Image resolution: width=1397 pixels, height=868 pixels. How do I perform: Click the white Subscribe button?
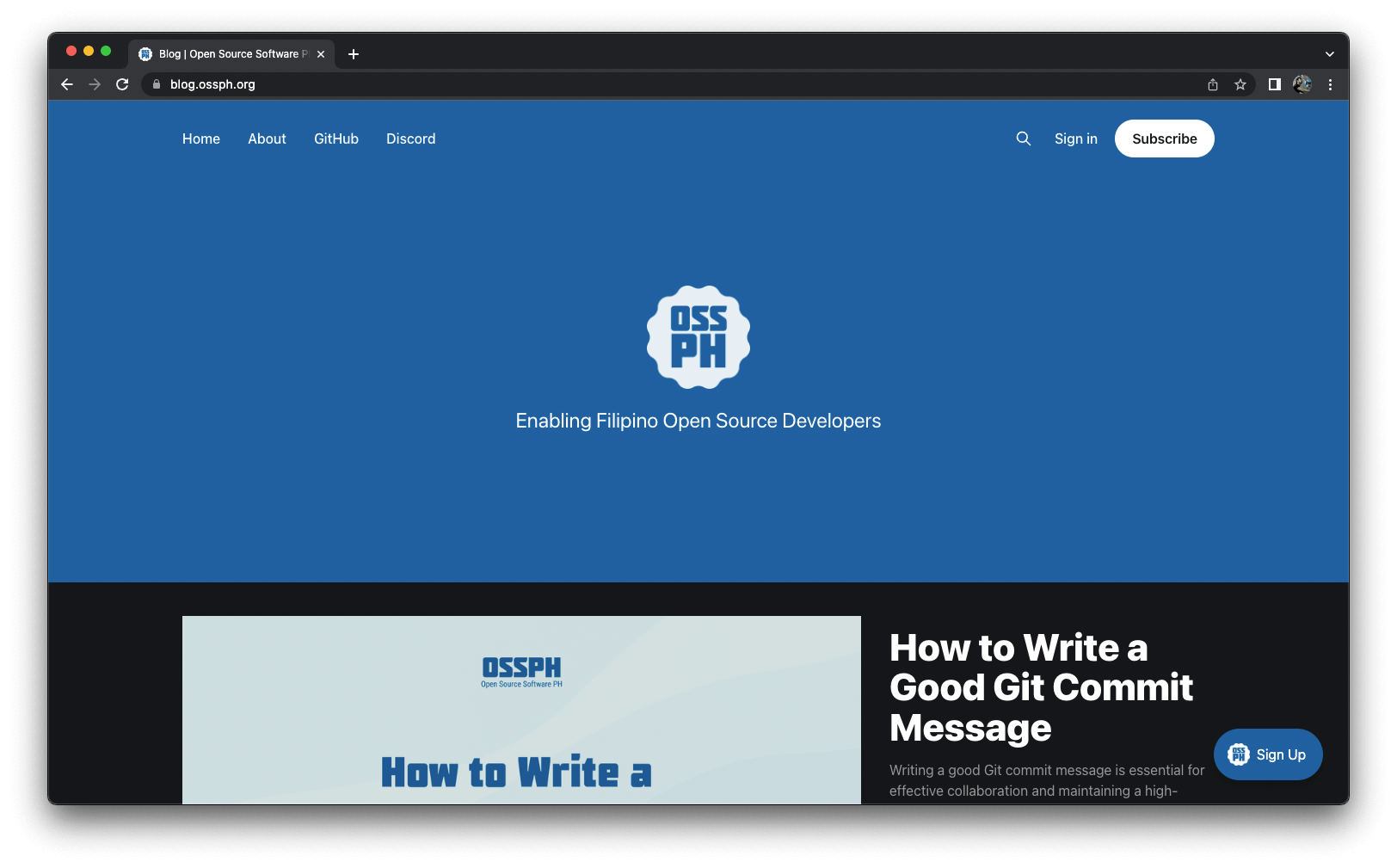[1165, 139]
